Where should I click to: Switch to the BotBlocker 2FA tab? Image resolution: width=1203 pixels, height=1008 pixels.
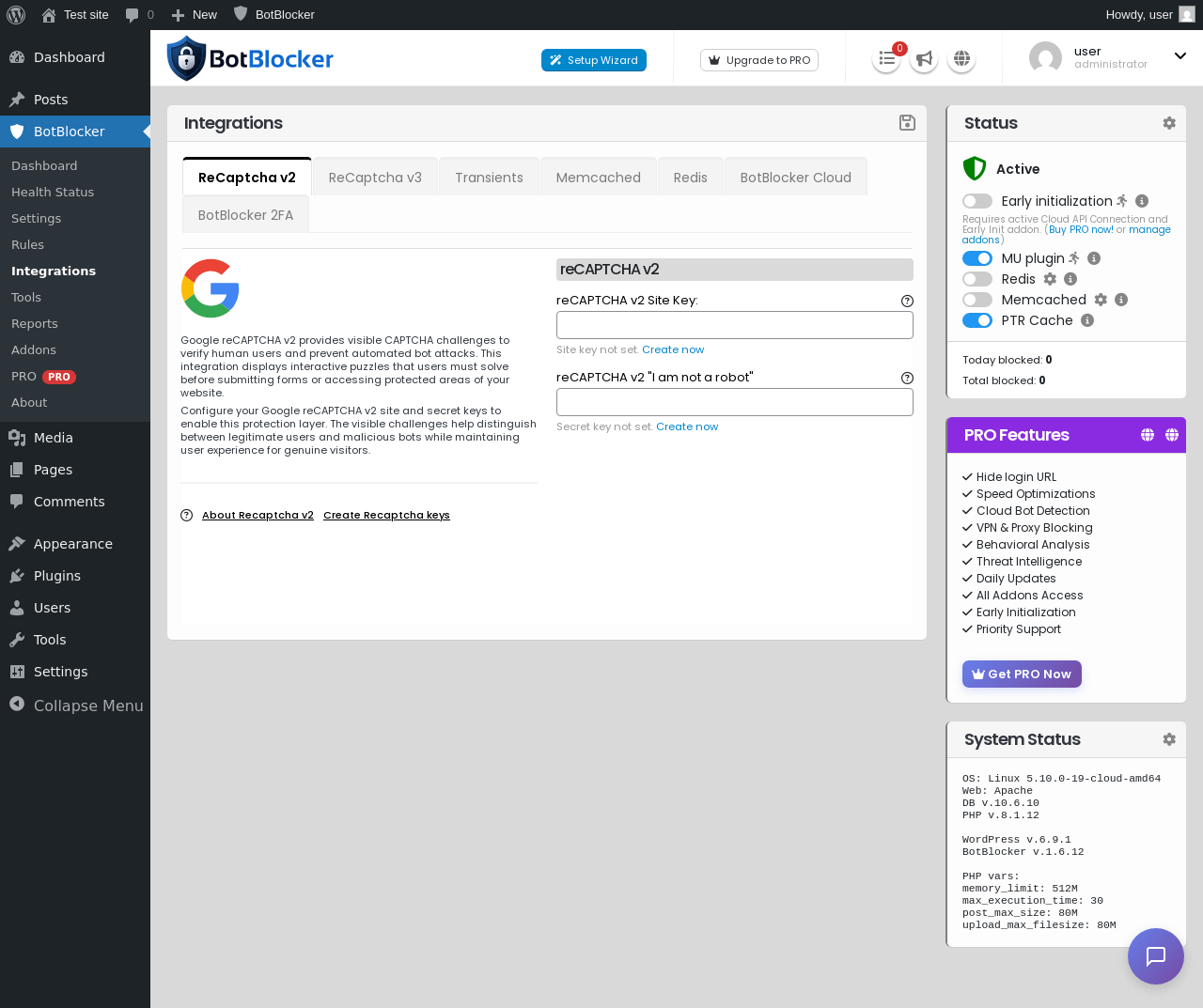pyautogui.click(x=245, y=215)
